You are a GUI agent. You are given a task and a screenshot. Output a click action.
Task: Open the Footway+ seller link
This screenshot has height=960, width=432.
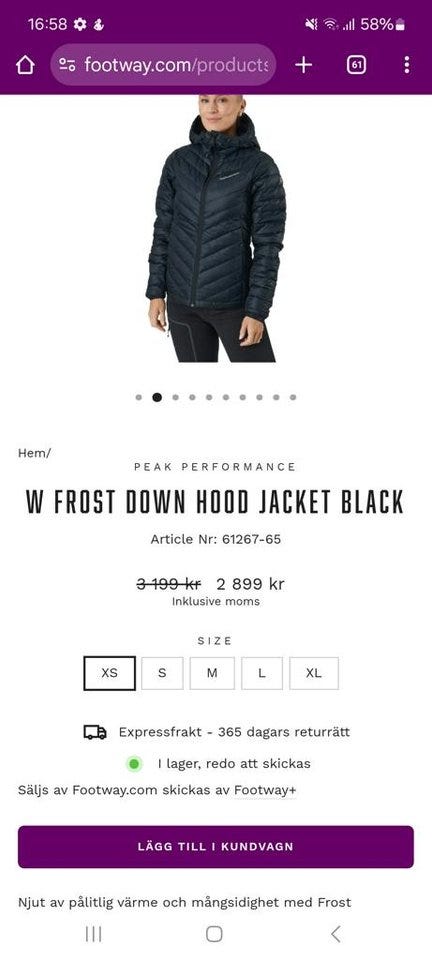265,790
